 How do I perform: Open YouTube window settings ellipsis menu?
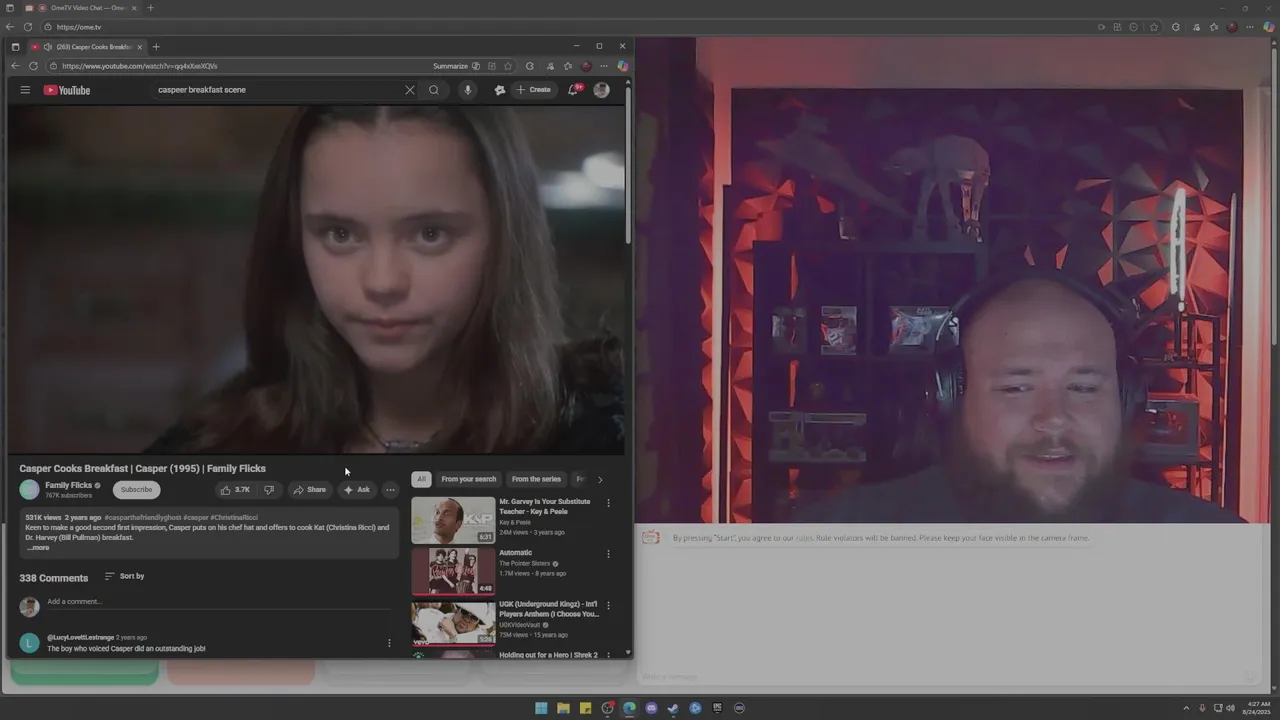[x=603, y=66]
